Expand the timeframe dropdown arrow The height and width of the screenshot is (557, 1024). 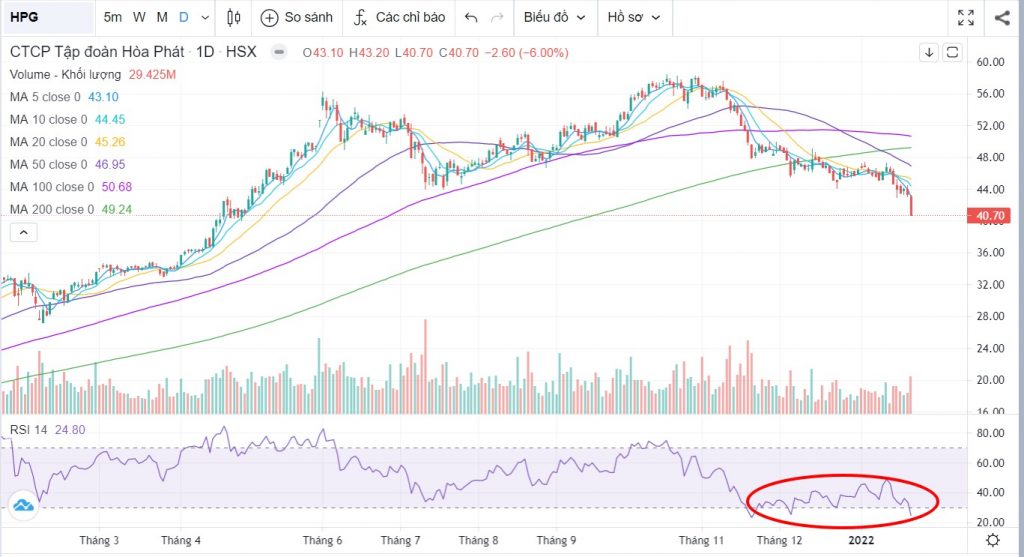tap(205, 17)
